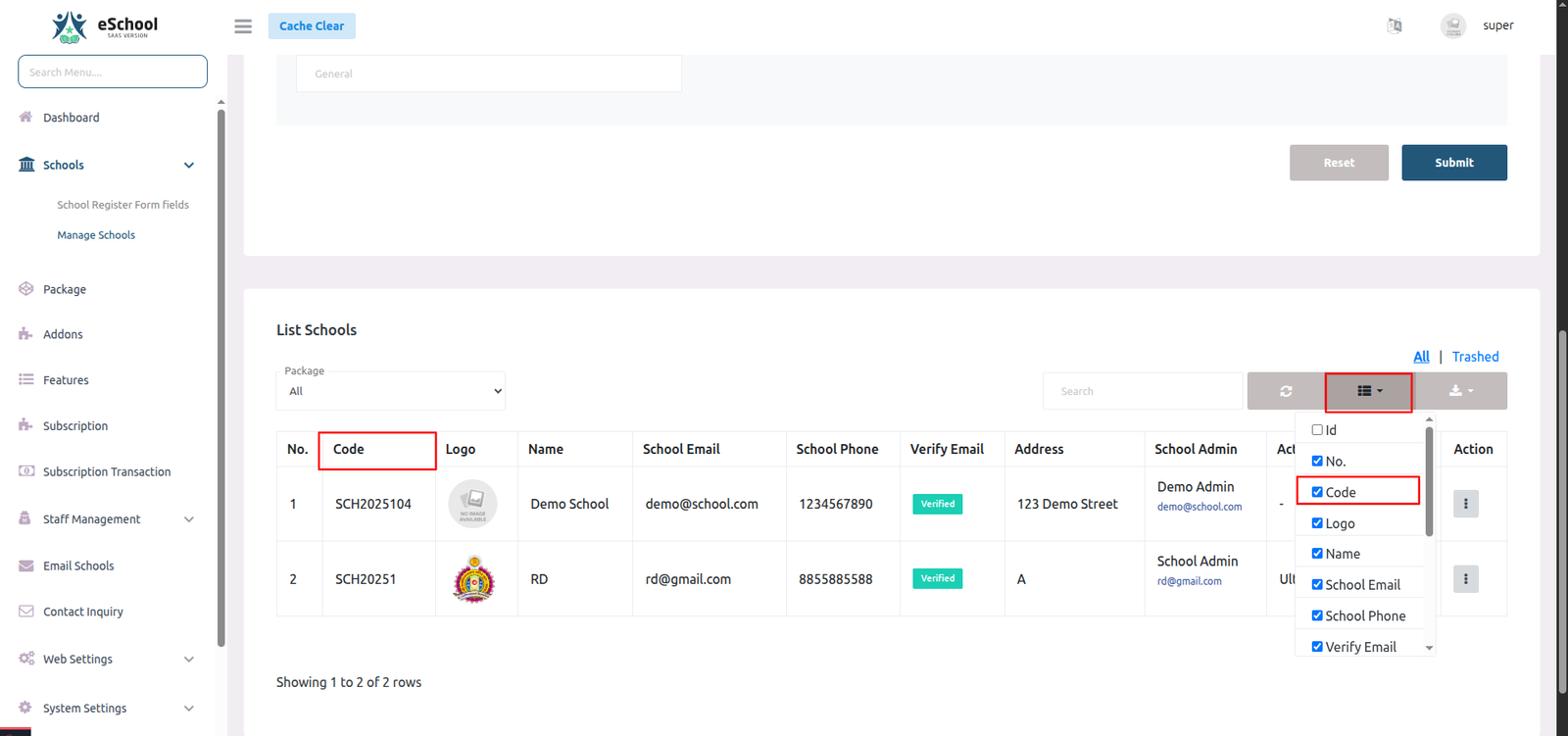Image resolution: width=1568 pixels, height=736 pixels.
Task: Open action menu for Demo School row
Action: click(x=1465, y=504)
